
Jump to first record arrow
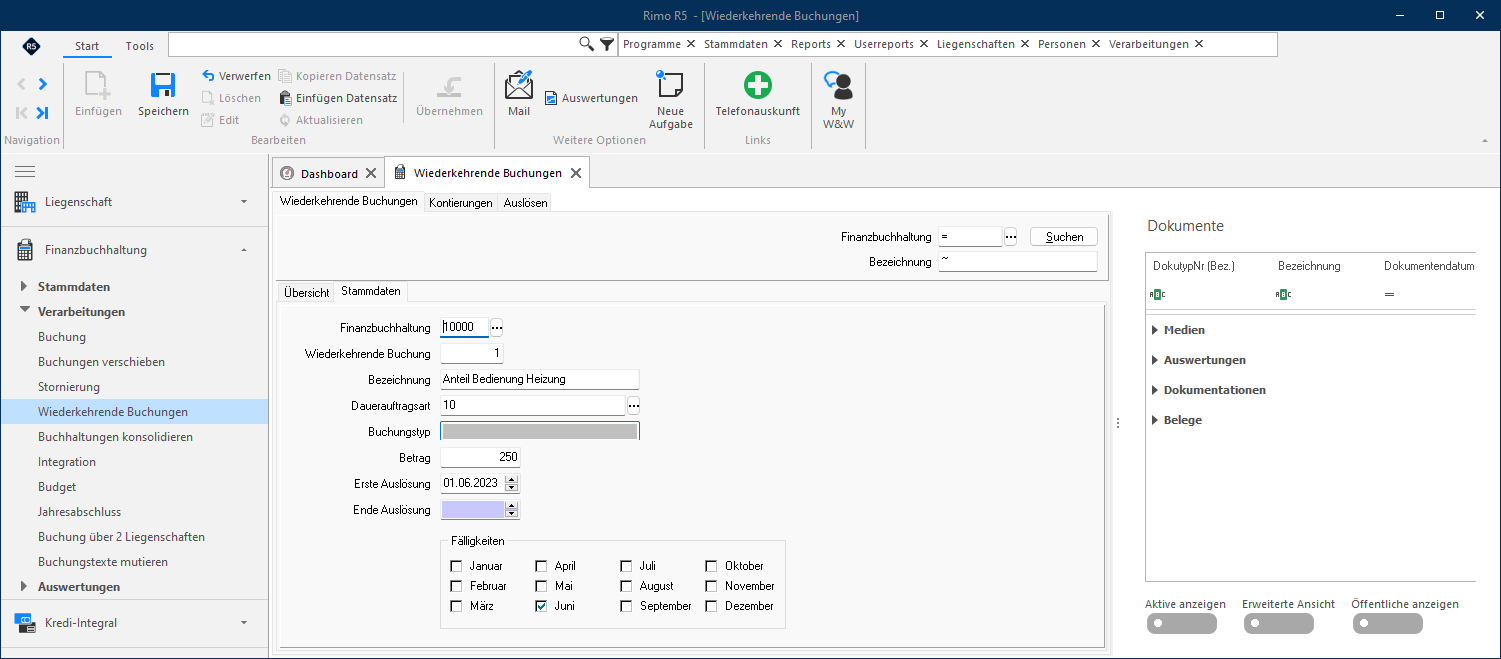pos(21,113)
